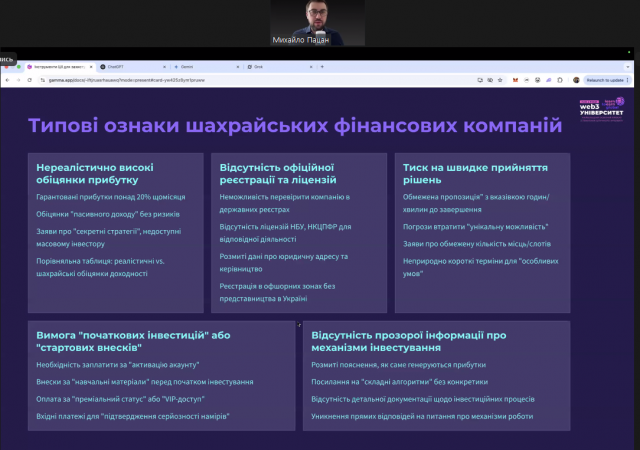Open Chrome three-dot menu beside Relaunch
This screenshot has width=640, height=450.
tap(627, 80)
